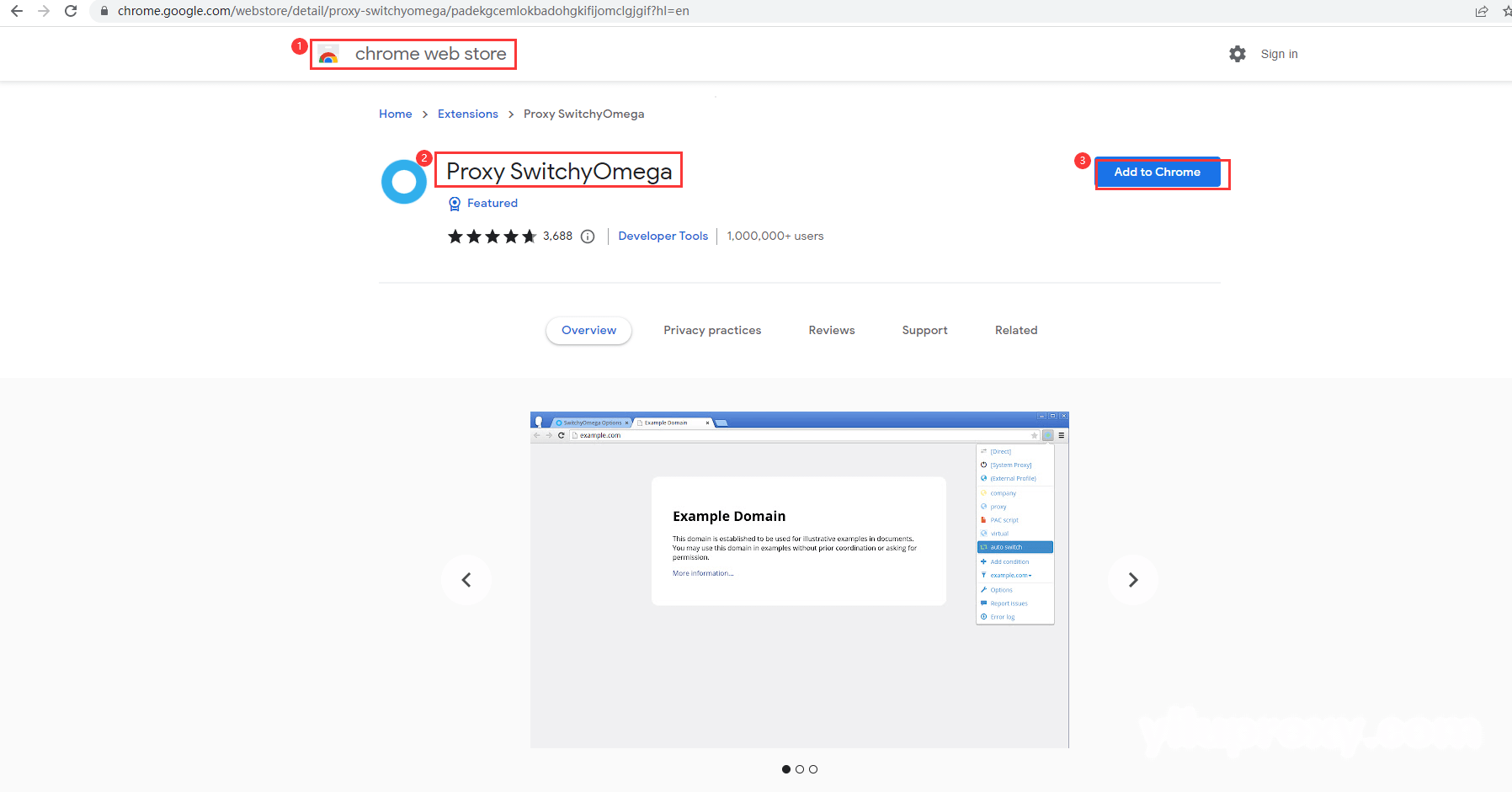Click the 1,000,000+ users text
The width and height of the screenshot is (1512, 792).
pyautogui.click(x=775, y=237)
